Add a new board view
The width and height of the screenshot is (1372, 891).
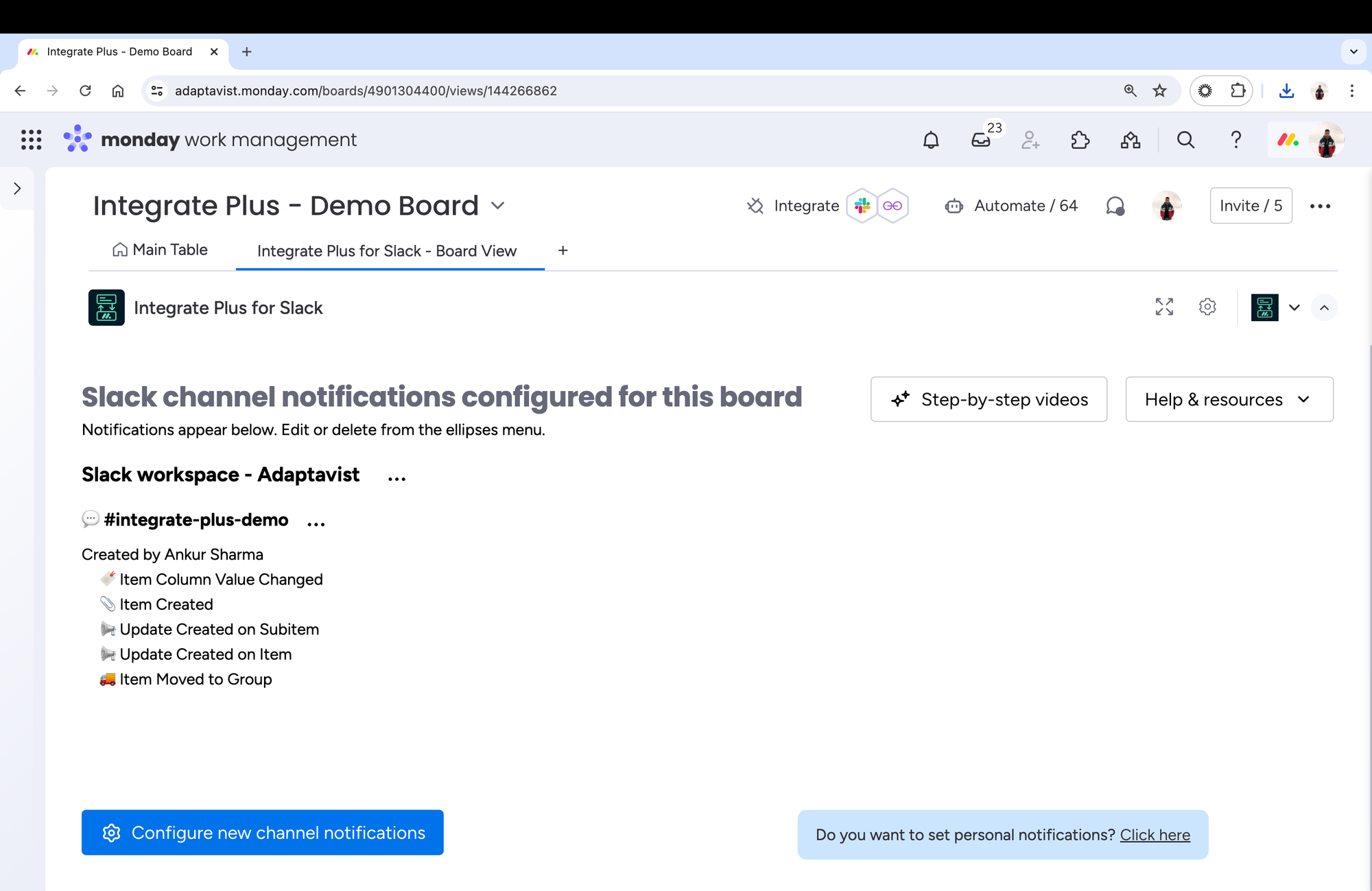[563, 250]
